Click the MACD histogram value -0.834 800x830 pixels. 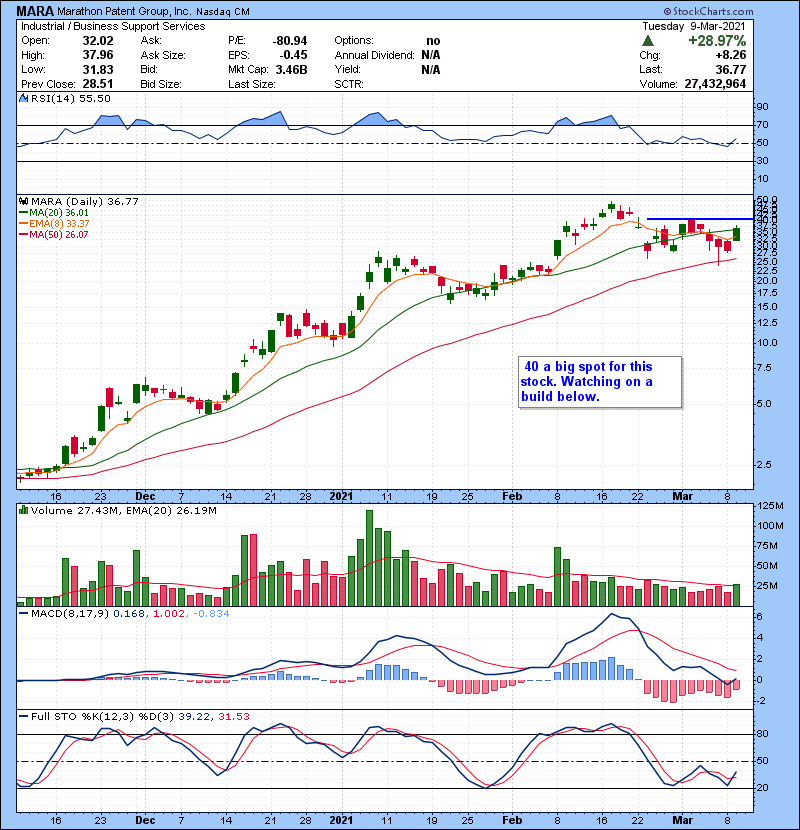click(x=211, y=614)
